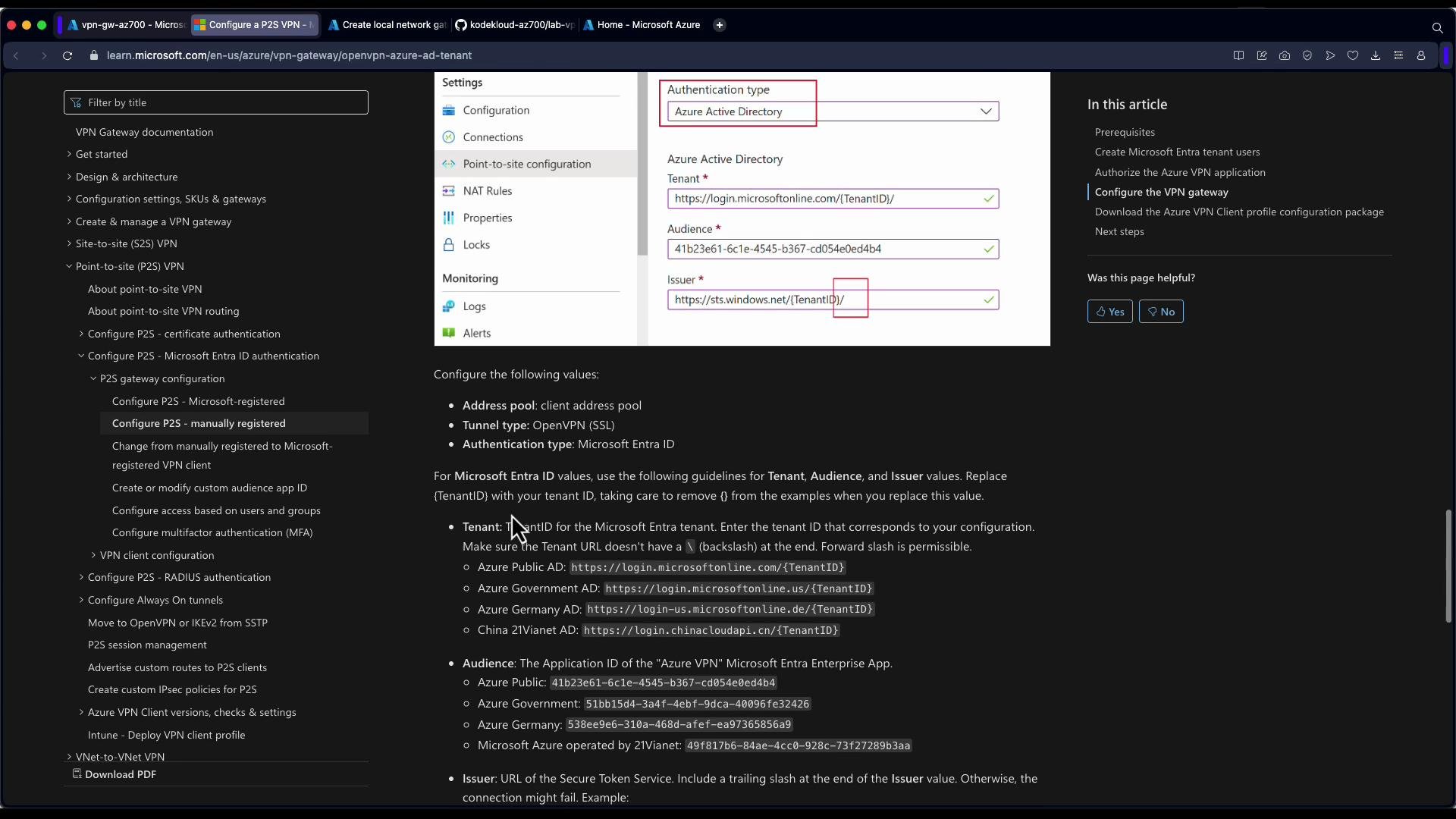Open Advertise custom routes to P2S clients
Screen dimensions: 1456x819
(x=177, y=667)
